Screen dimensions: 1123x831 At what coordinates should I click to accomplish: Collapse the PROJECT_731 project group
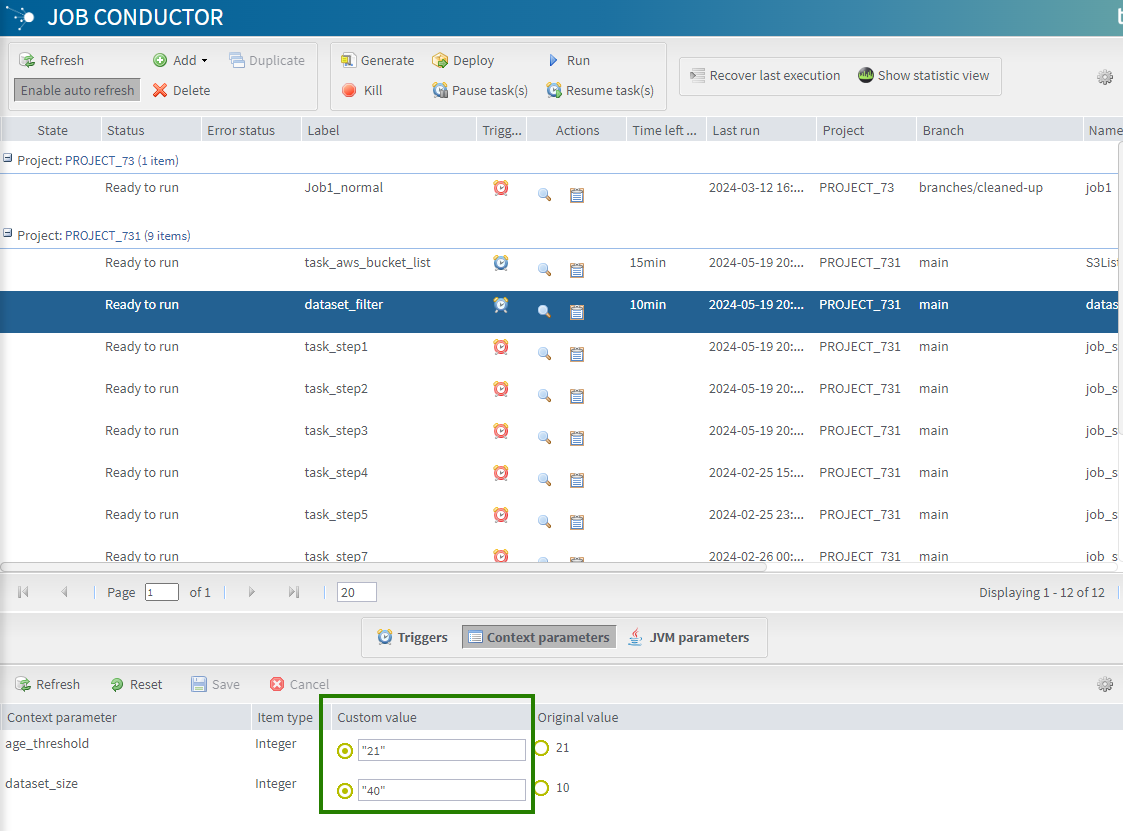(8, 236)
